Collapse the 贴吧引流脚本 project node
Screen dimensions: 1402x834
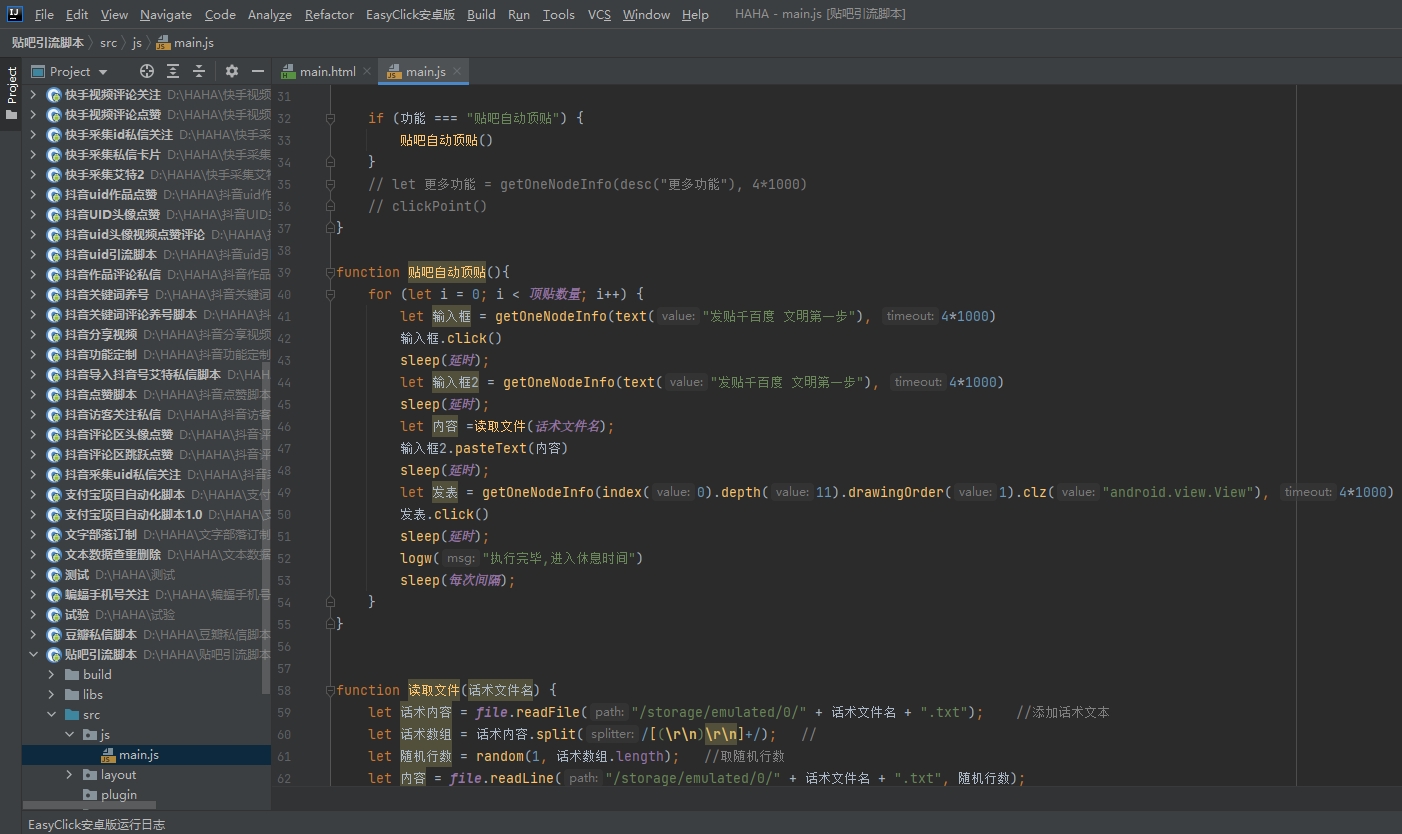(x=33, y=655)
